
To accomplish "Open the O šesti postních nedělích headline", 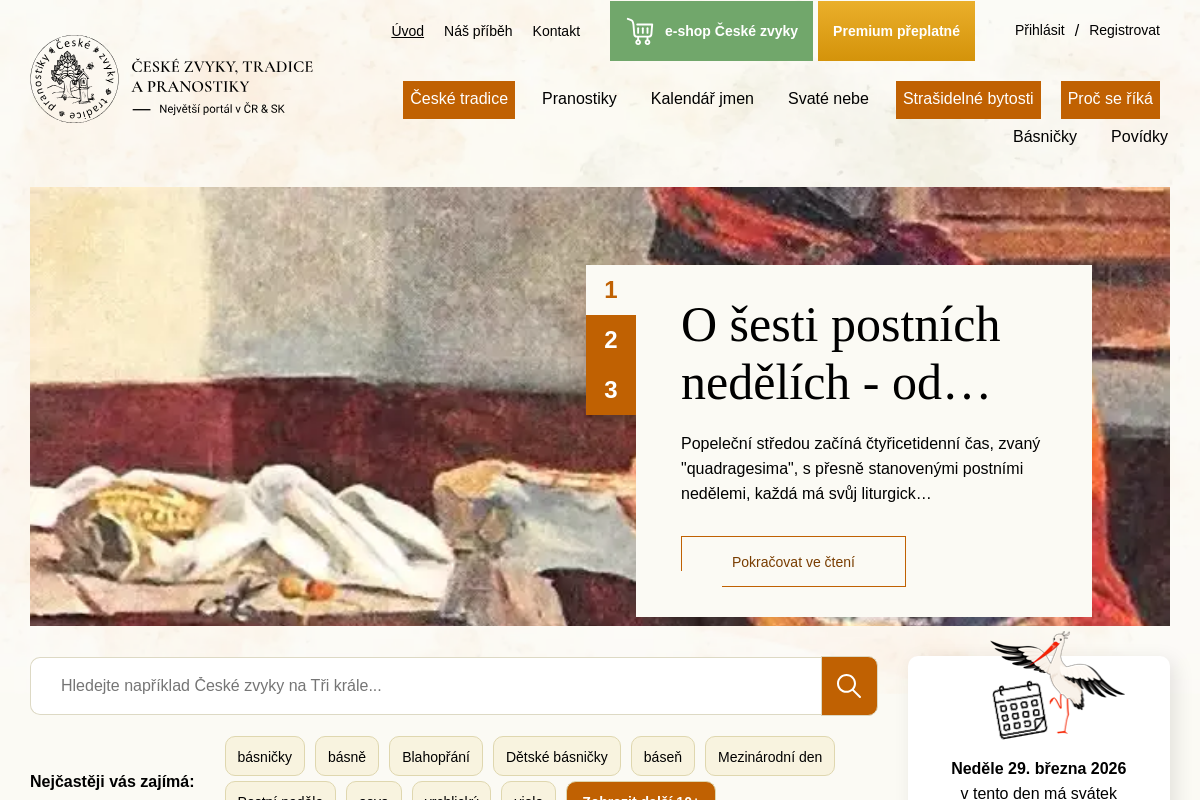I will tap(841, 353).
